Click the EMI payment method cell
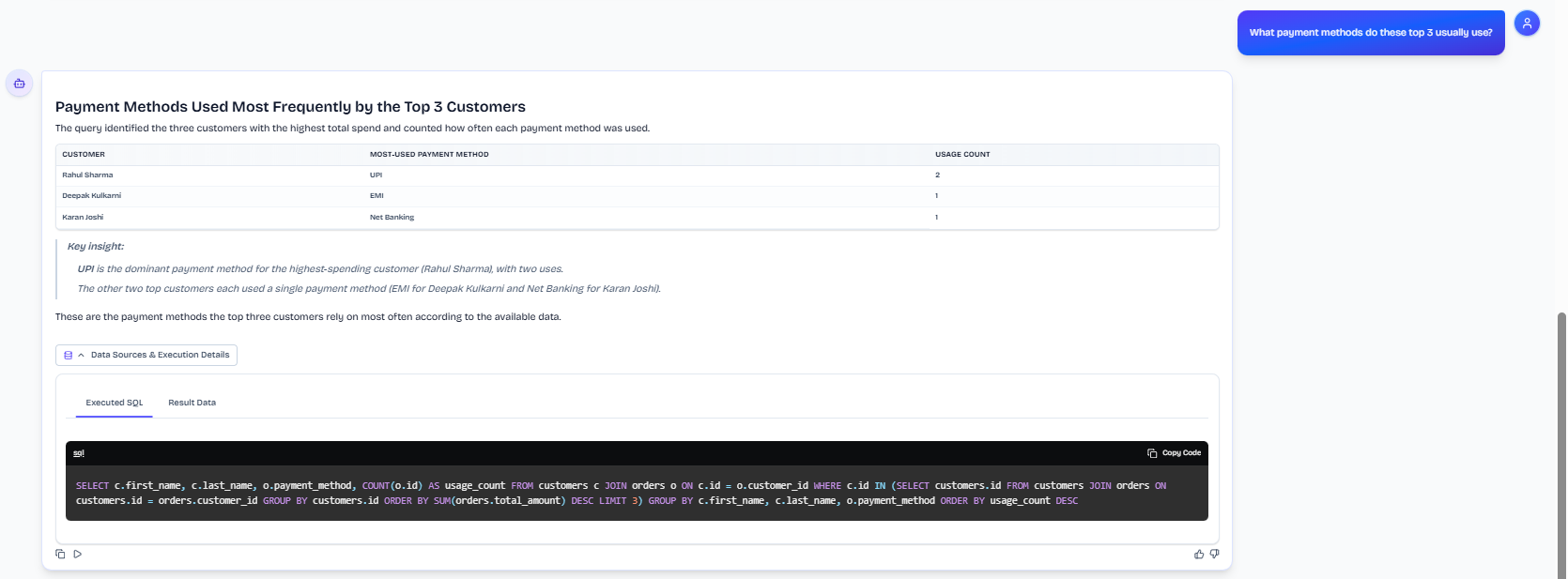The image size is (1568, 579). tap(377, 196)
